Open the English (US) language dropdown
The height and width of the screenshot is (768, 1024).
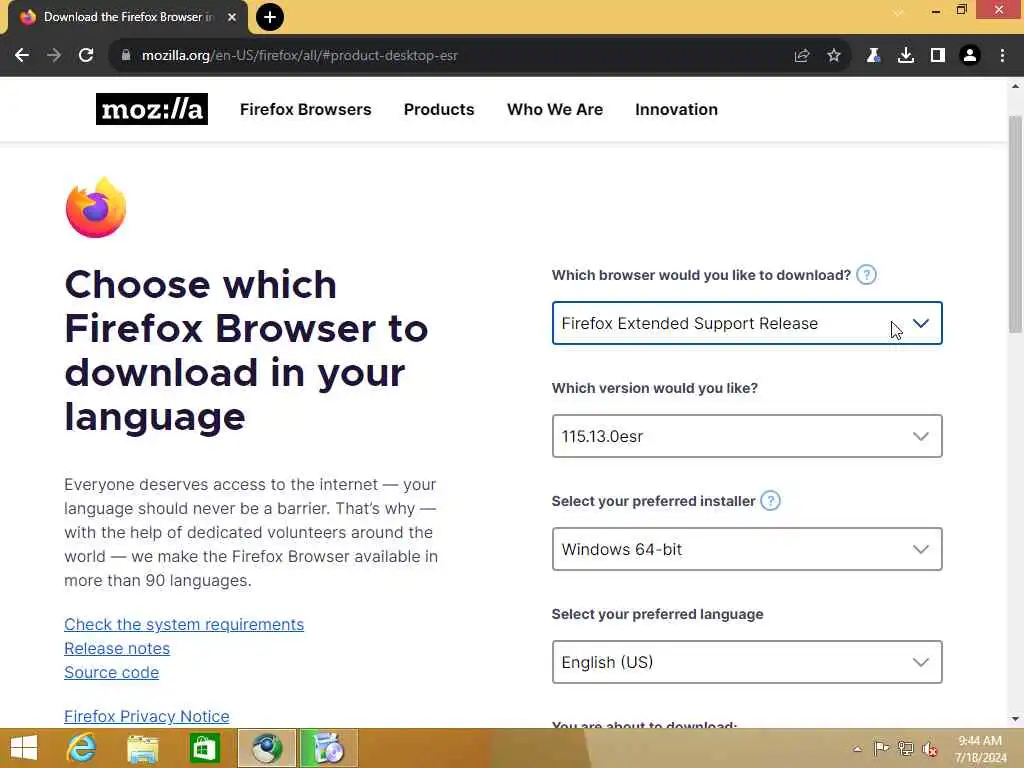[747, 662]
